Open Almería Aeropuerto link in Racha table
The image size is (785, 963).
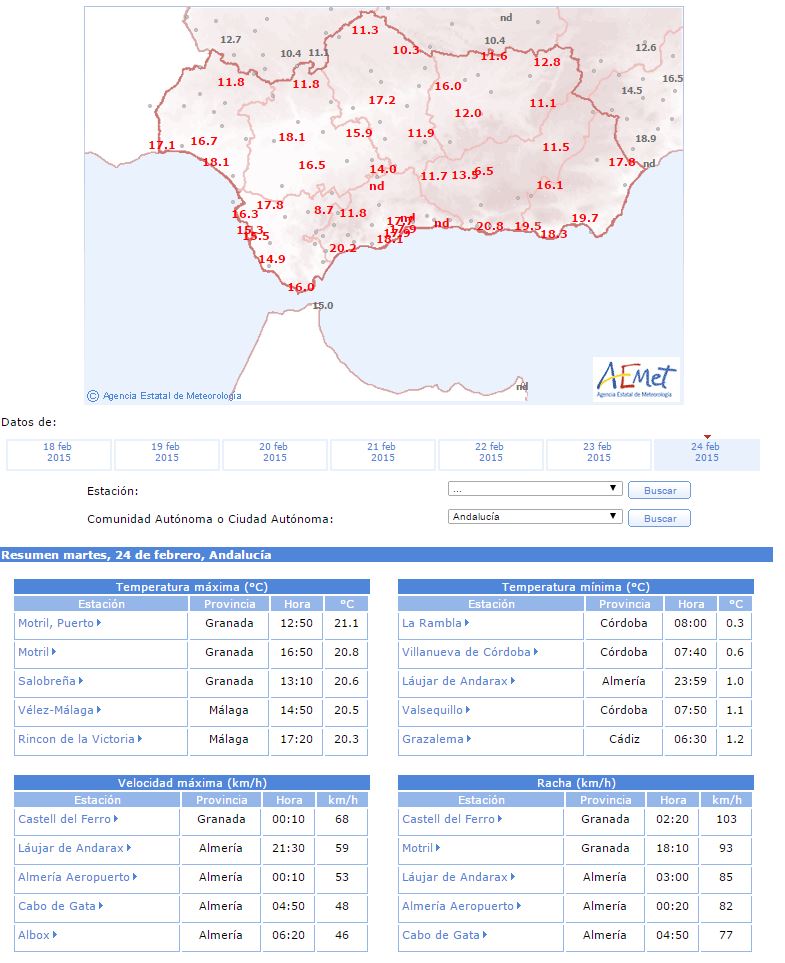pyautogui.click(x=458, y=906)
